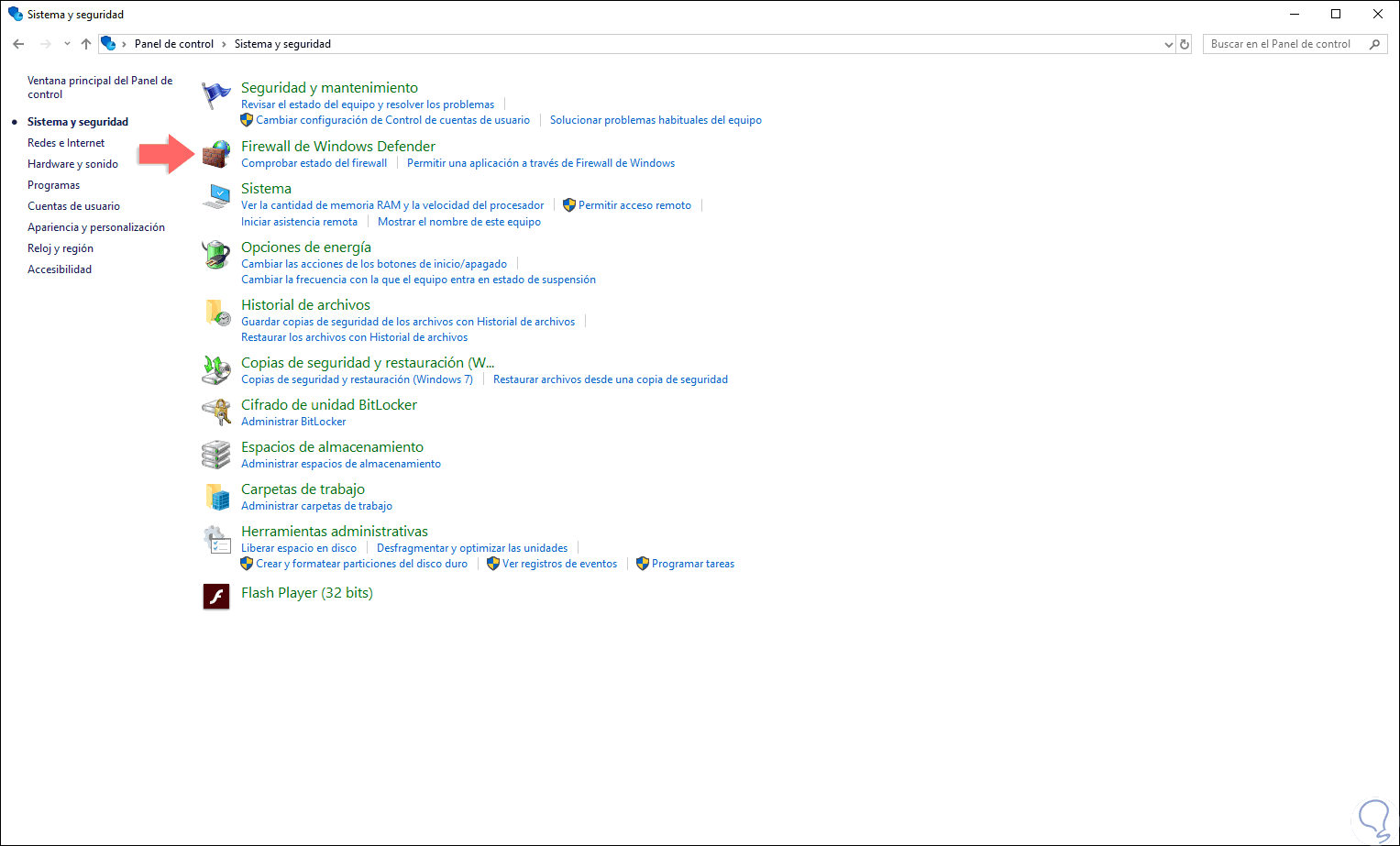Select Redes e Internet in the sidebar
1400x846 pixels.
pyautogui.click(x=66, y=143)
